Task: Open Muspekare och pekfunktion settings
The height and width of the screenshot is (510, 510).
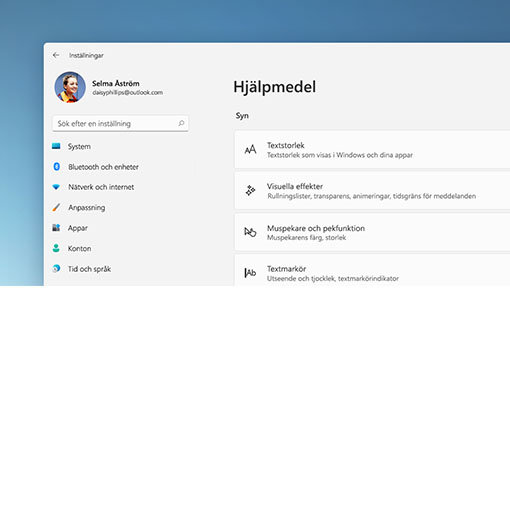Action: [x=372, y=232]
